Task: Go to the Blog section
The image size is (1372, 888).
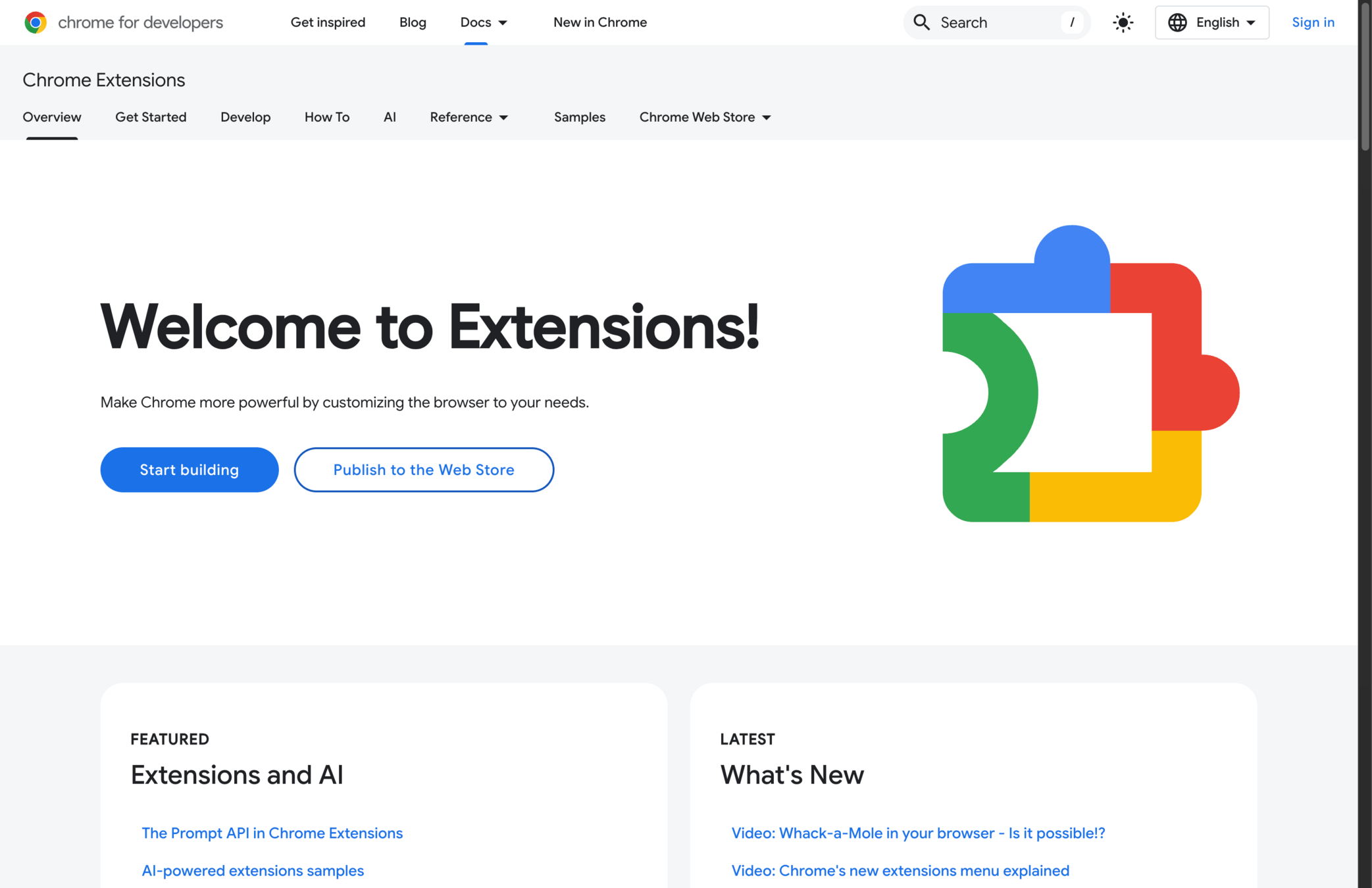Action: (x=413, y=22)
